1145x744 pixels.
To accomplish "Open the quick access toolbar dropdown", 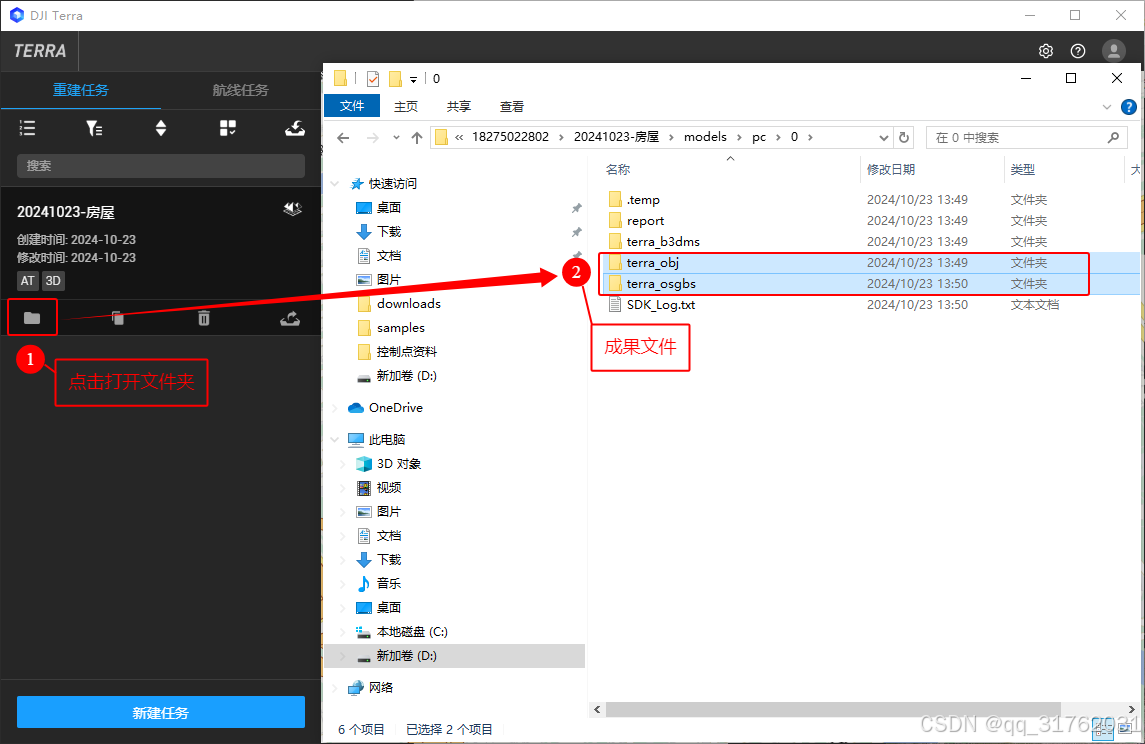I will pos(413,79).
